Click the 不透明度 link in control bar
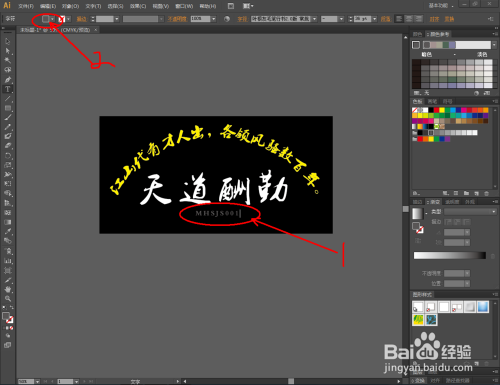The height and width of the screenshot is (385, 500). pyautogui.click(x=177, y=19)
